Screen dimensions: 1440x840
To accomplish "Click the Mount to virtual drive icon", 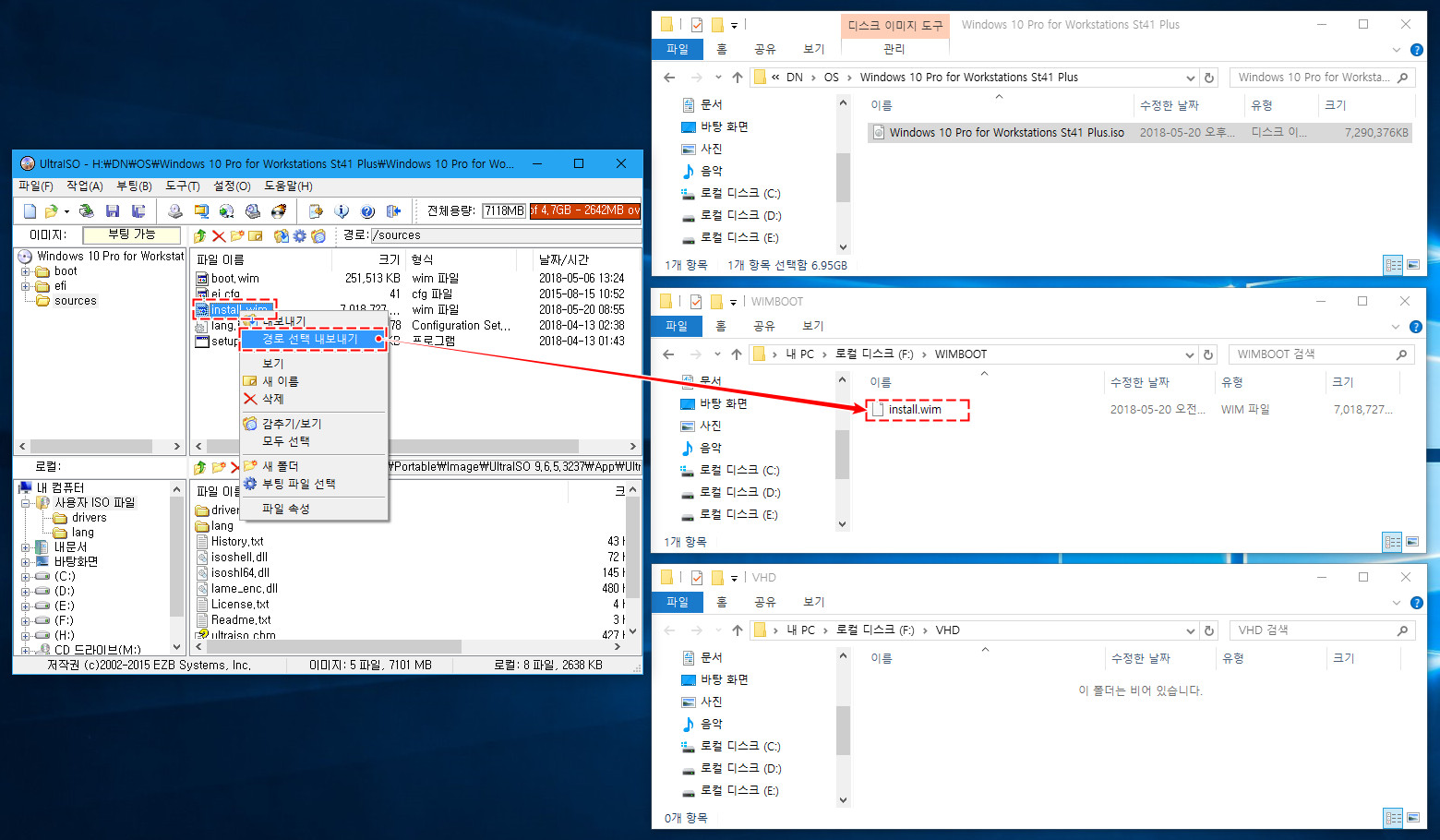I will pos(252,211).
